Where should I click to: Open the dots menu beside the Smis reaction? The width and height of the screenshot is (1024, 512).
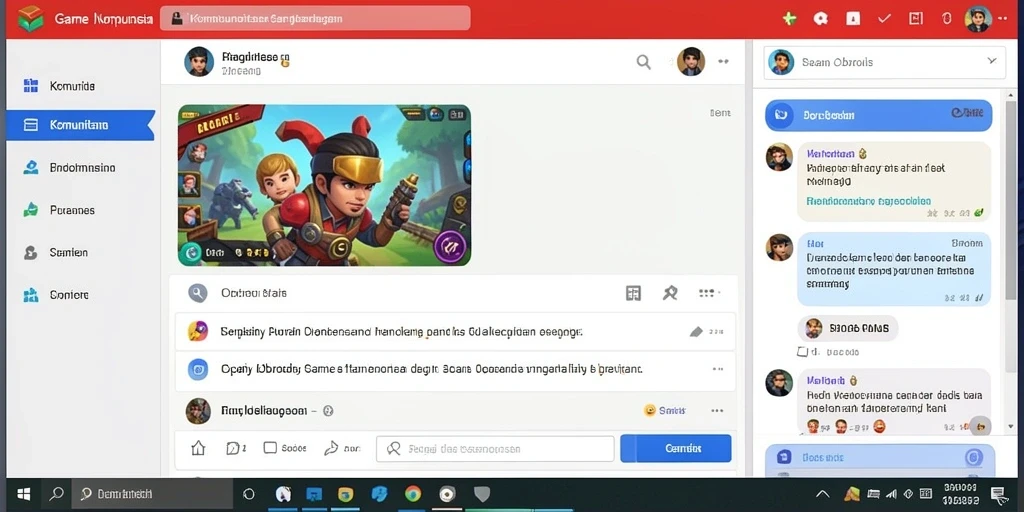717,411
